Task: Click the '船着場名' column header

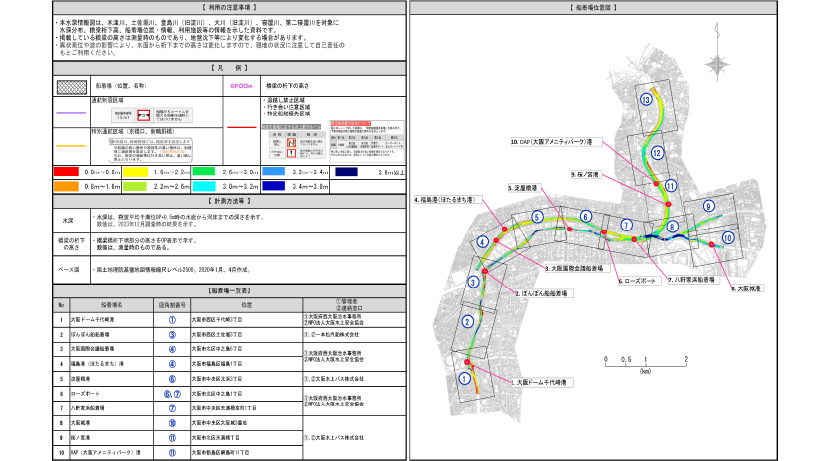Action: coord(112,305)
